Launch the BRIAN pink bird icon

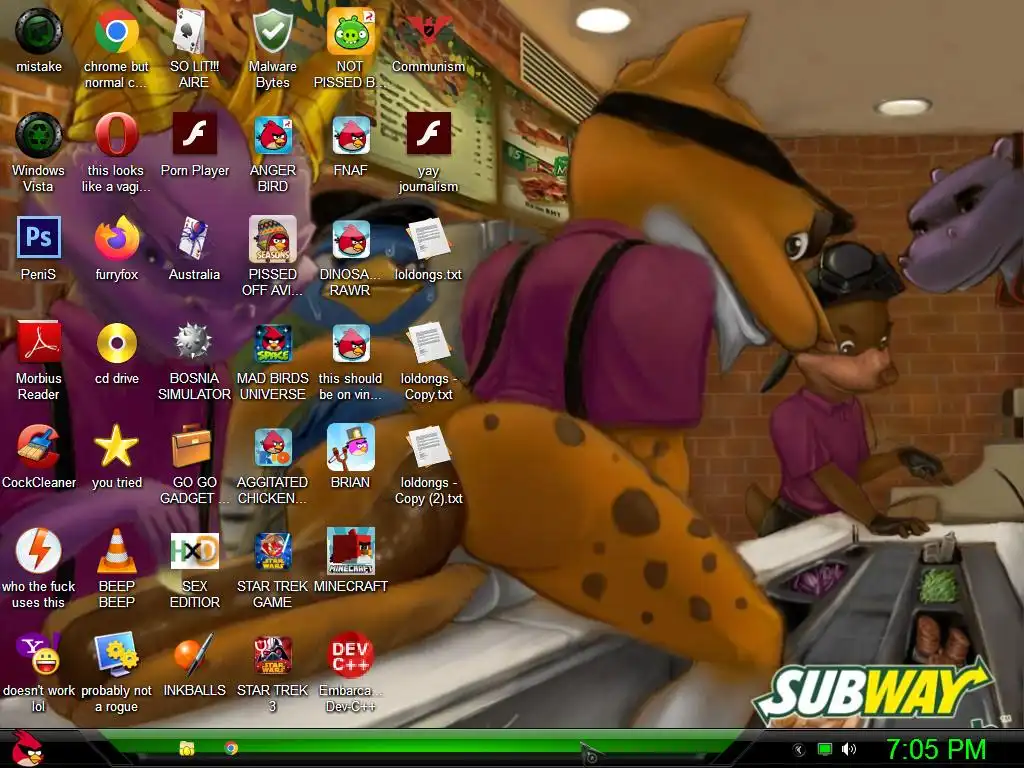351,447
